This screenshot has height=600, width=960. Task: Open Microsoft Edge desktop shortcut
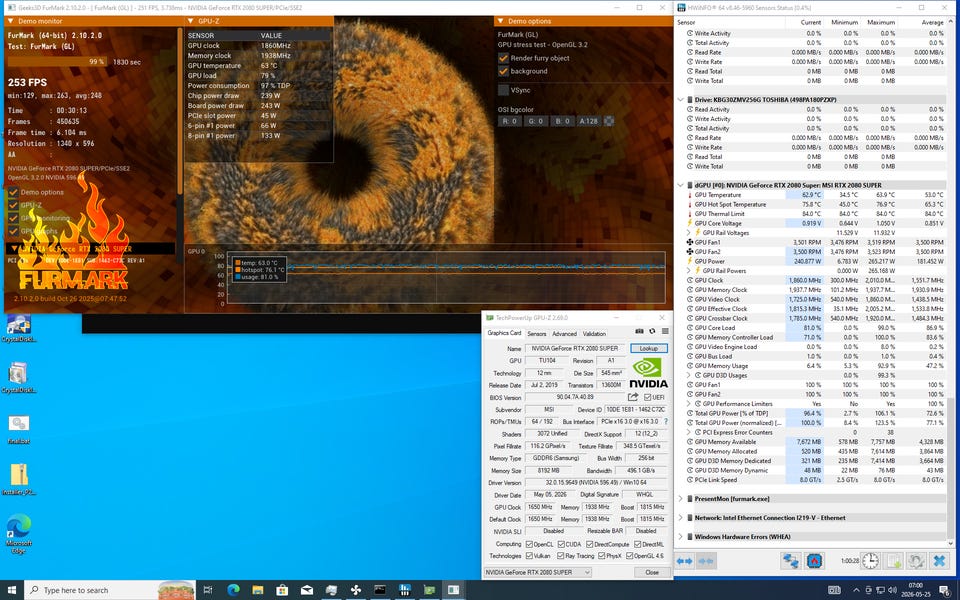point(18,534)
